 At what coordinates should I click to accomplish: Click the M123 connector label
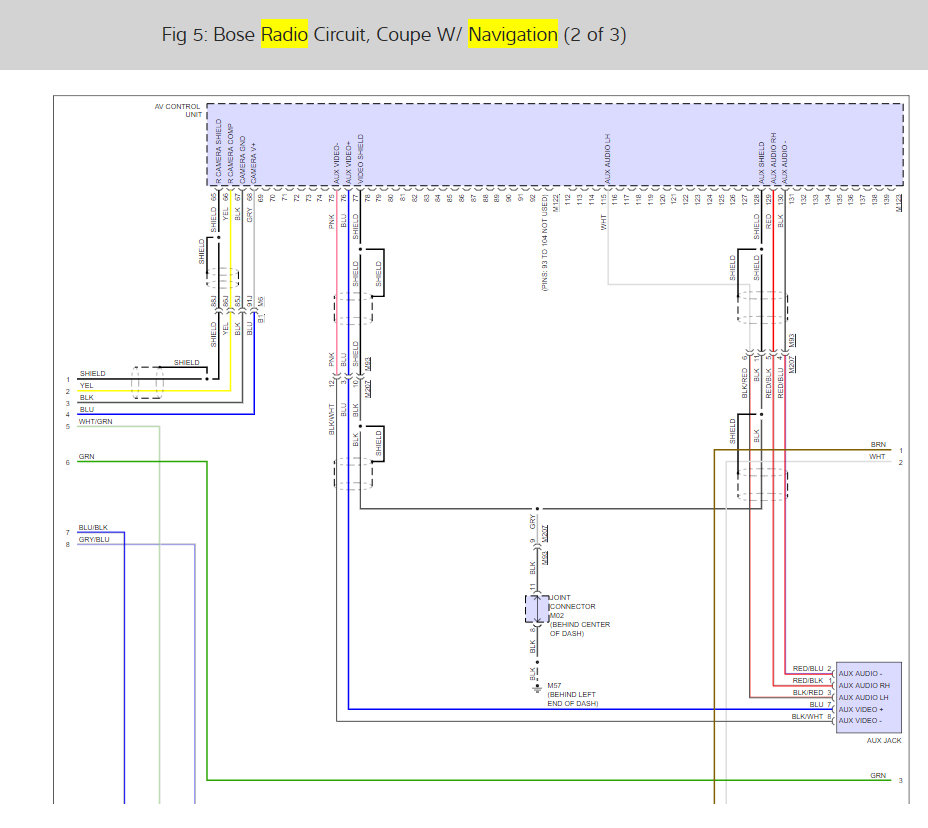pyautogui.click(x=898, y=203)
